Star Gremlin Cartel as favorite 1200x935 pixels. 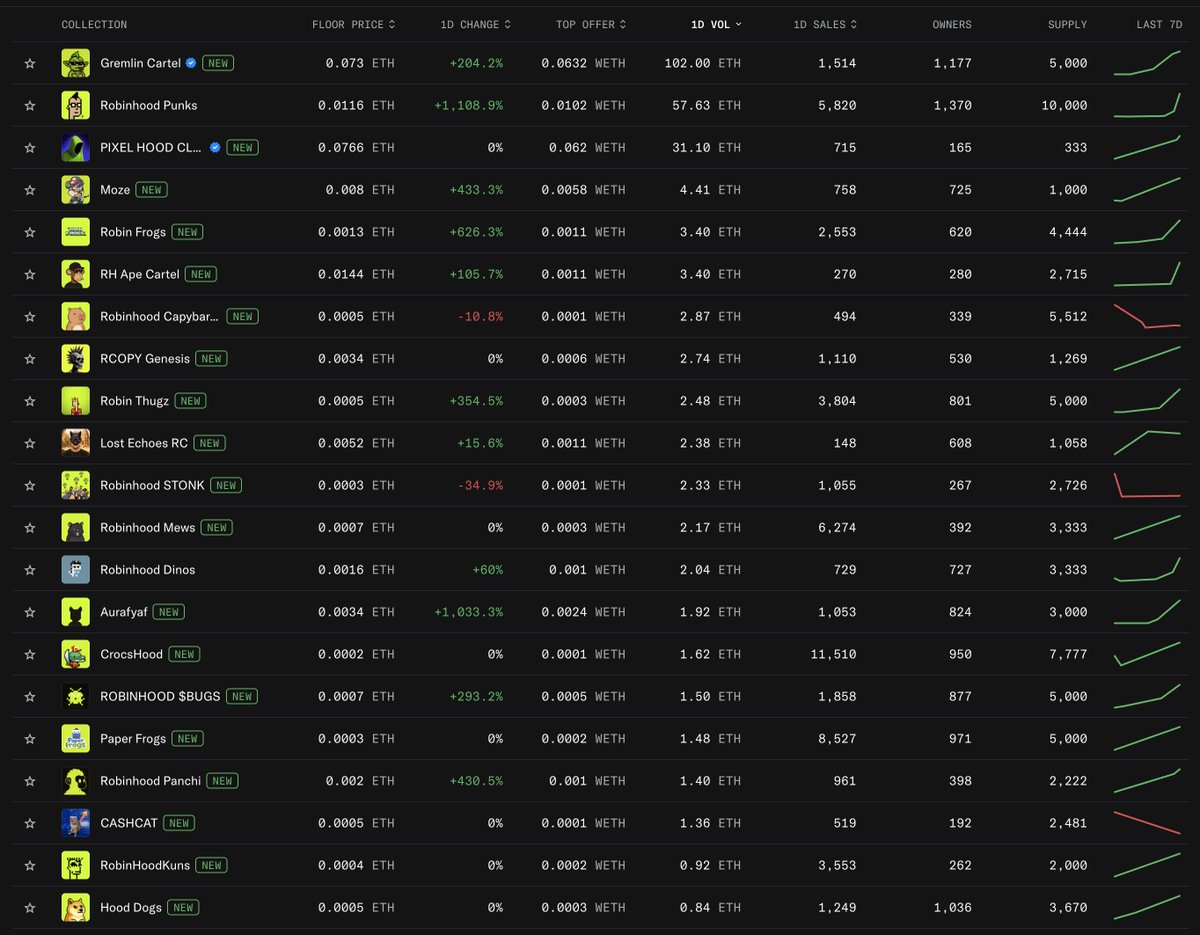click(x=30, y=63)
